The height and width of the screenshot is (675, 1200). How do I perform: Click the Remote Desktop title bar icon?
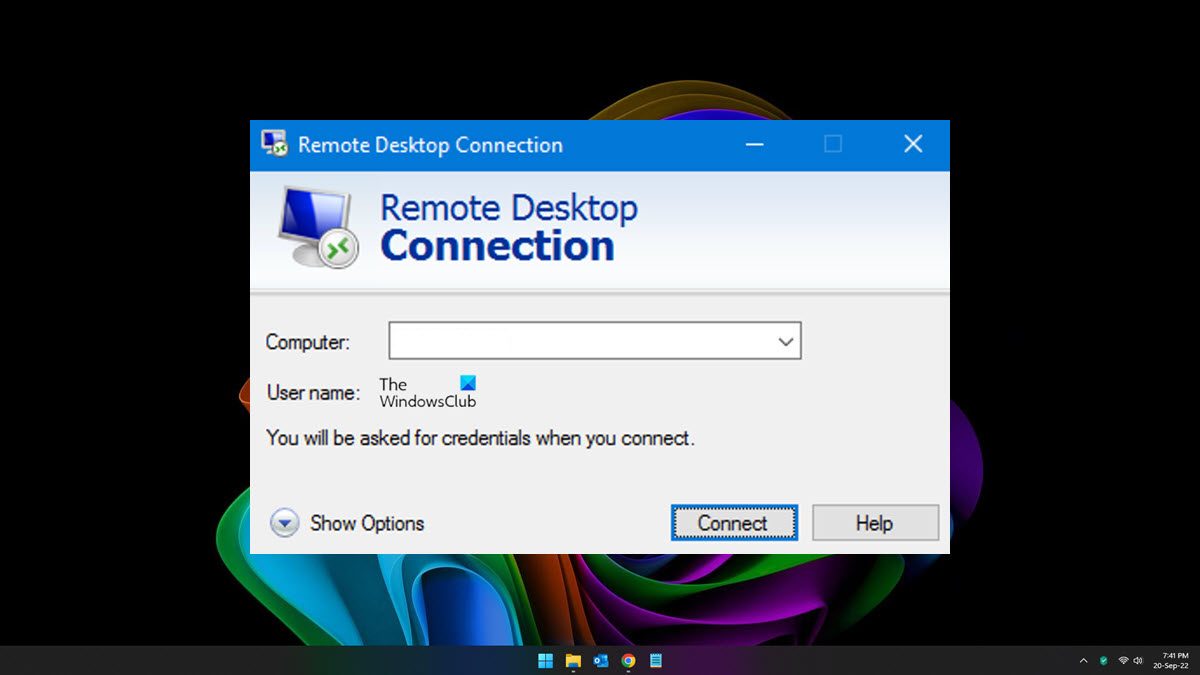tap(274, 144)
